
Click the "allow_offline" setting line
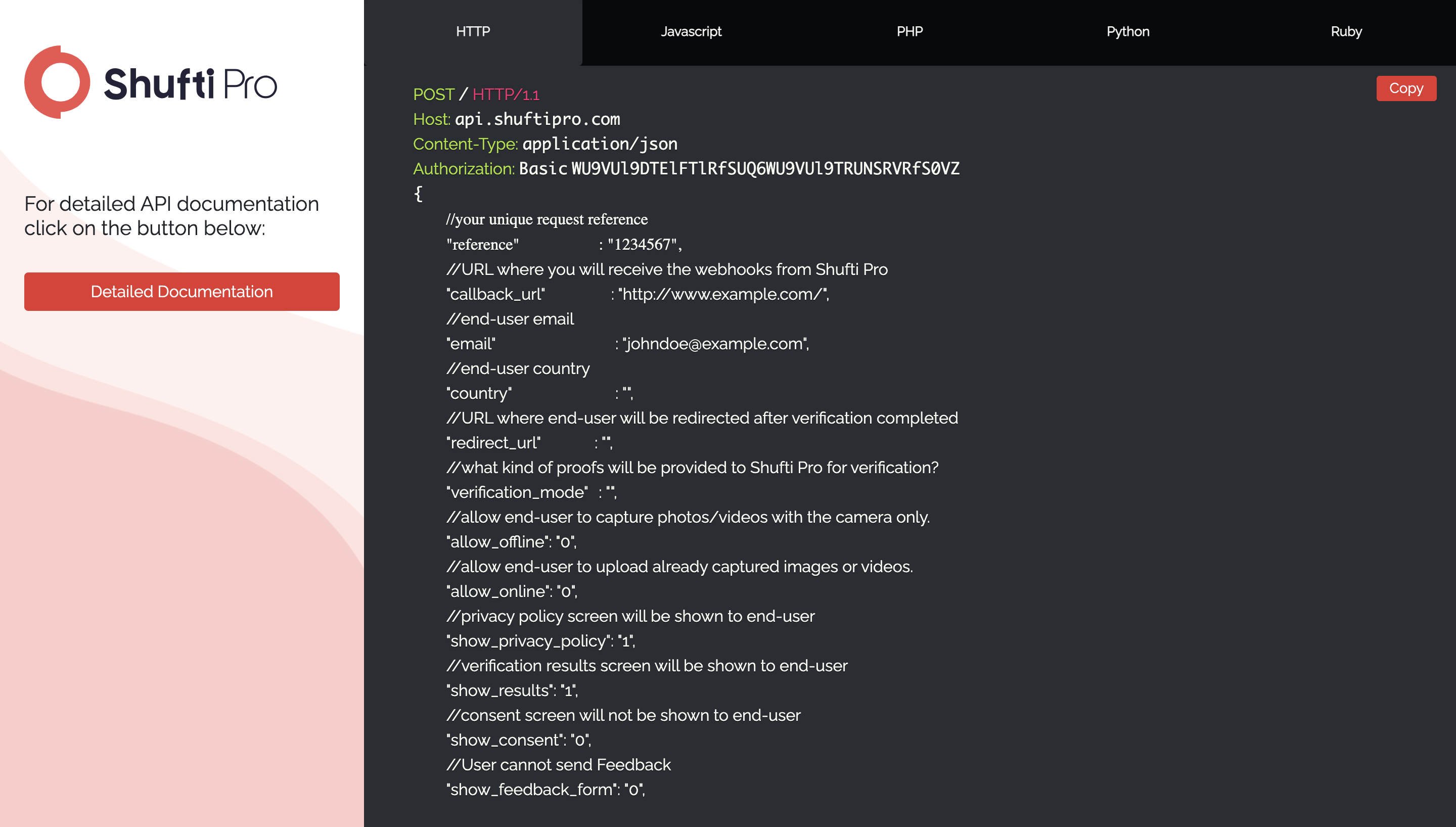click(511, 542)
